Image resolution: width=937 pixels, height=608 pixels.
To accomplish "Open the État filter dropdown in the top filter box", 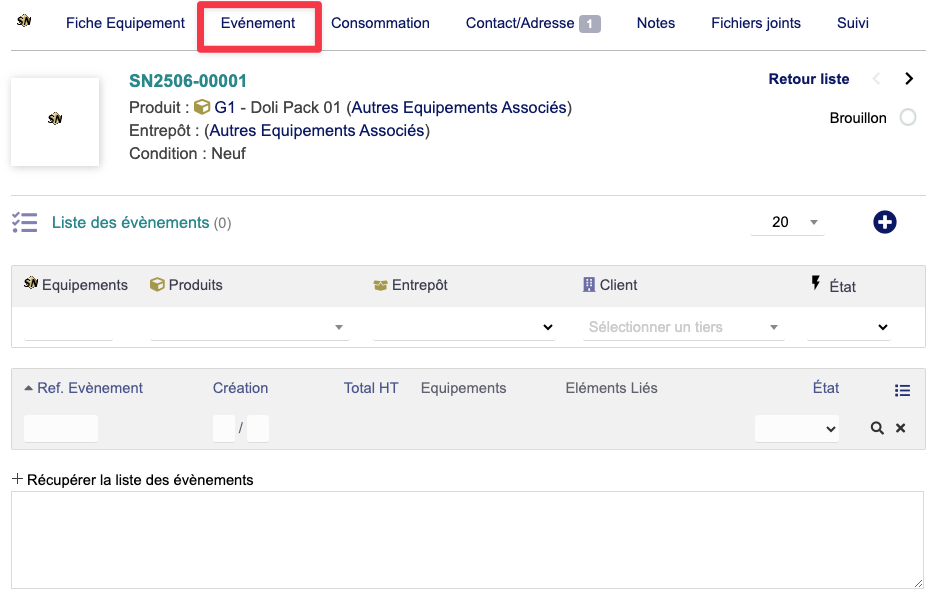I will tap(849, 327).
